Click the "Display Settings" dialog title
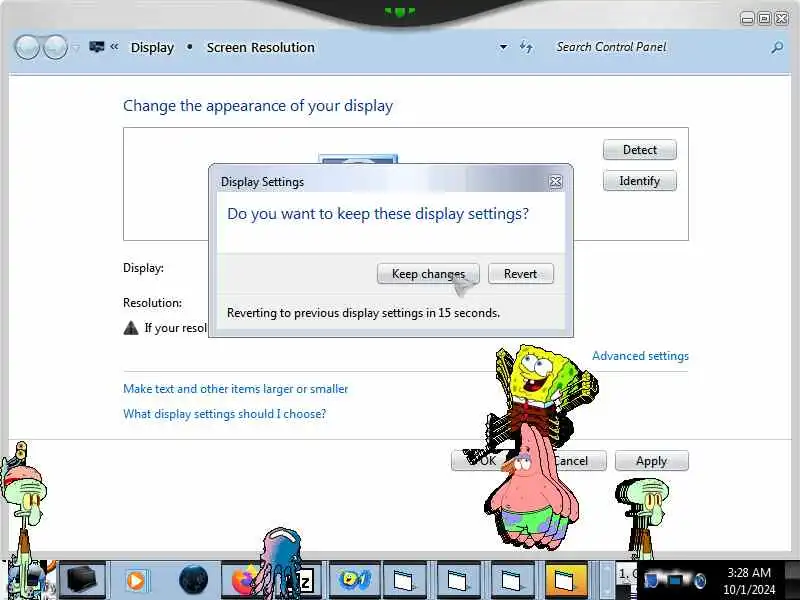800x600 pixels. click(262, 182)
